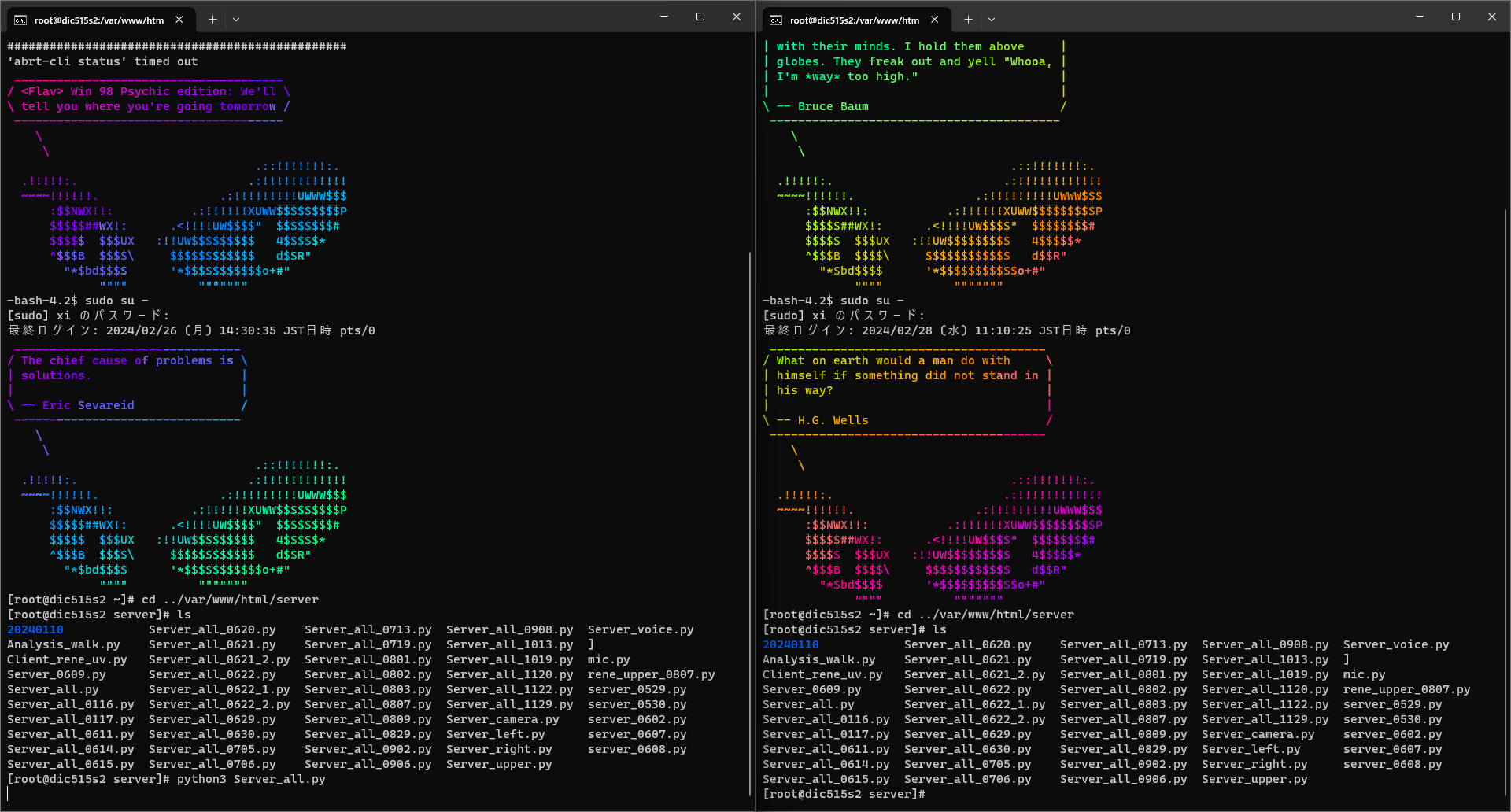Click the left terminal's vertical scrollbar
The height and width of the screenshot is (812, 1511).
[x=750, y=519]
